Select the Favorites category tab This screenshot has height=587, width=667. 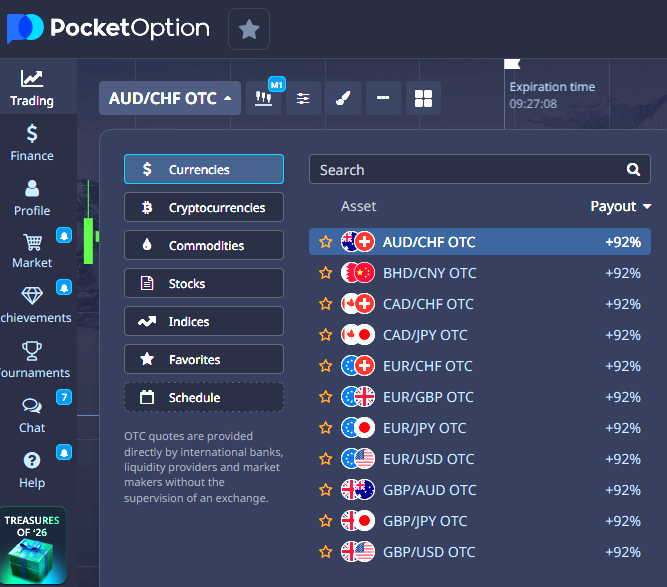(x=204, y=359)
